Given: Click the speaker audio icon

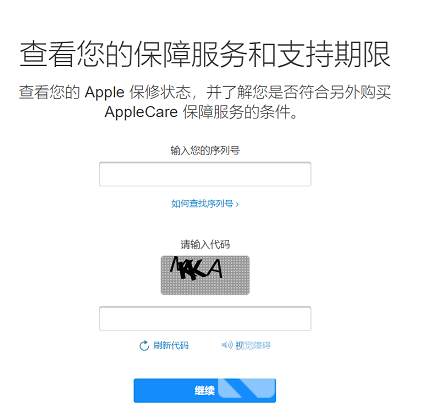Looking at the screenshot, I should pyautogui.click(x=227, y=345).
